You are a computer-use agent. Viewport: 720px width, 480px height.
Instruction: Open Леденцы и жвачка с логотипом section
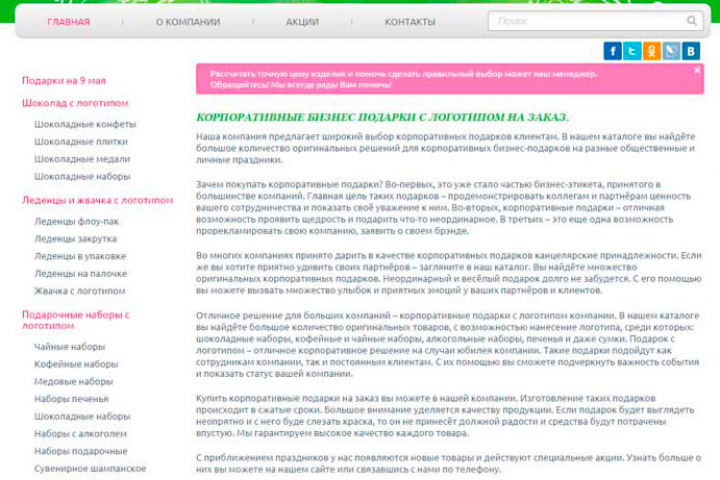(98, 200)
